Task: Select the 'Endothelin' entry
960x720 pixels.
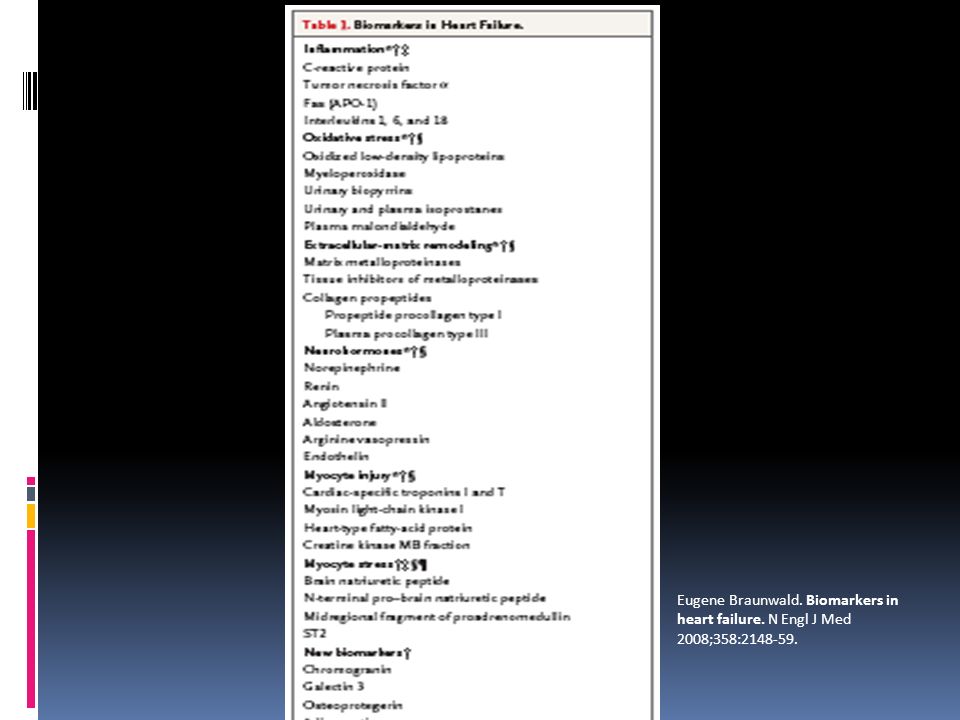Action: click(336, 456)
